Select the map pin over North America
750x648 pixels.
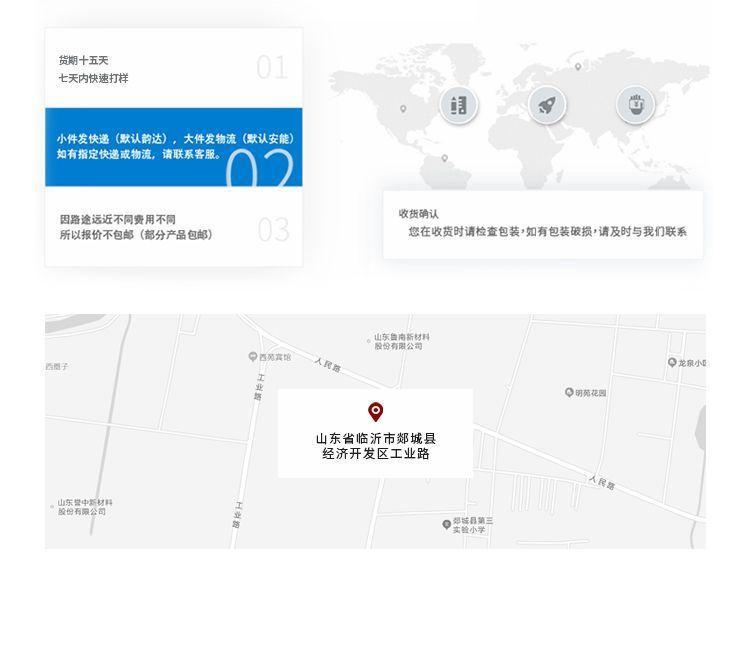coord(403,109)
